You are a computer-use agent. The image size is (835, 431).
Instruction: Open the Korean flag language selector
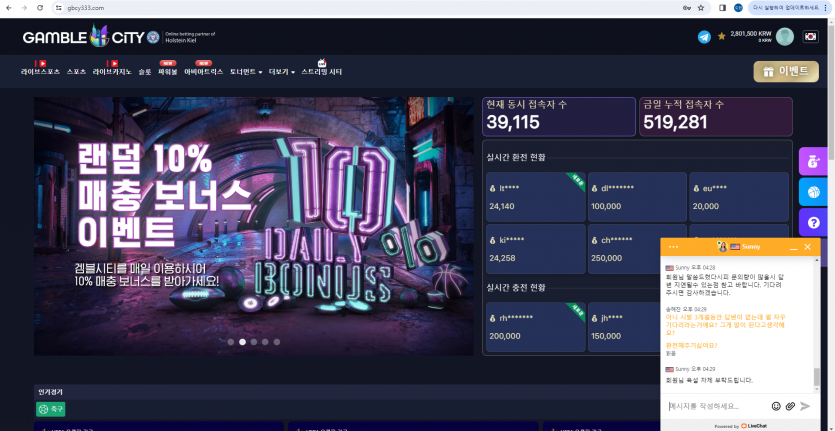811,37
